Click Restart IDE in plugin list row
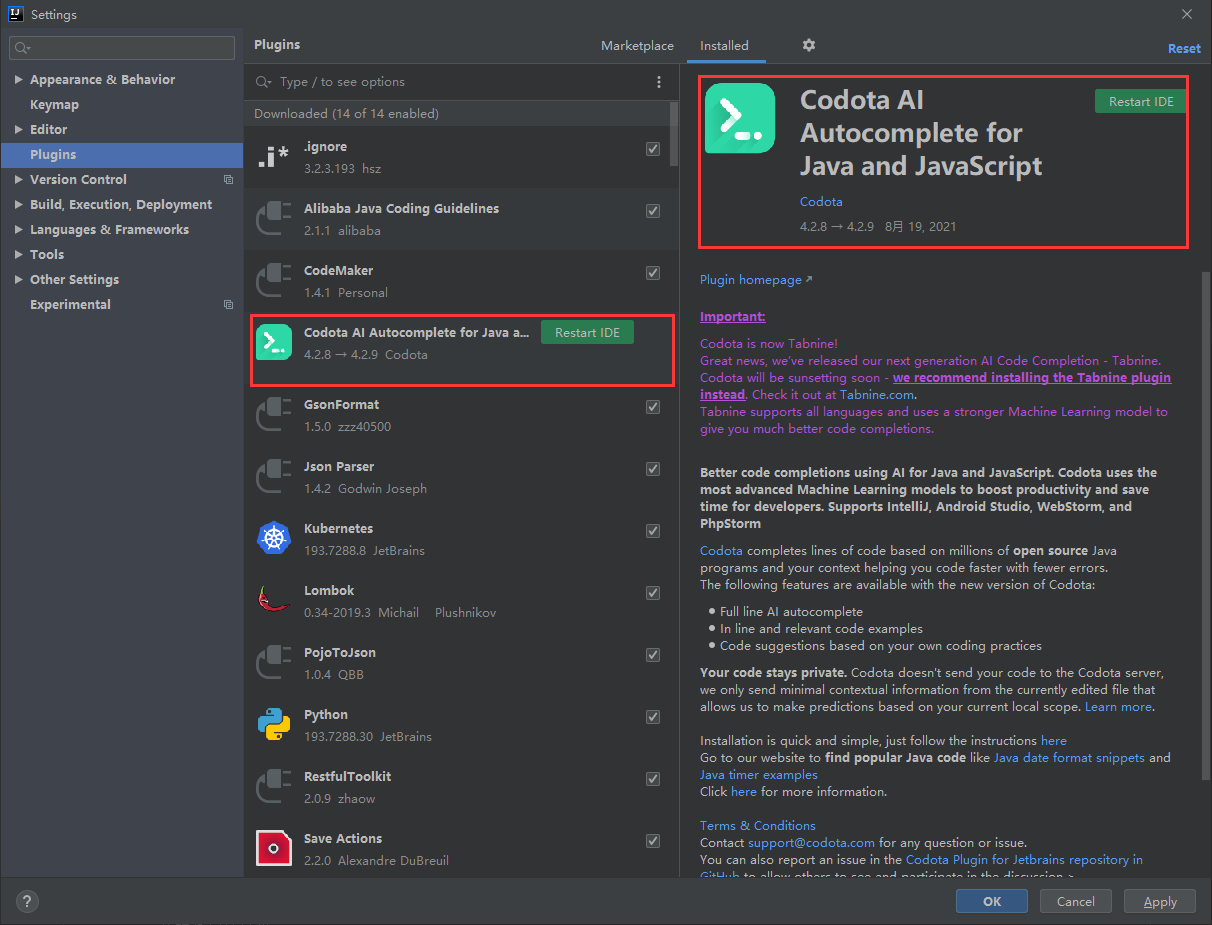1212x925 pixels. (x=587, y=333)
